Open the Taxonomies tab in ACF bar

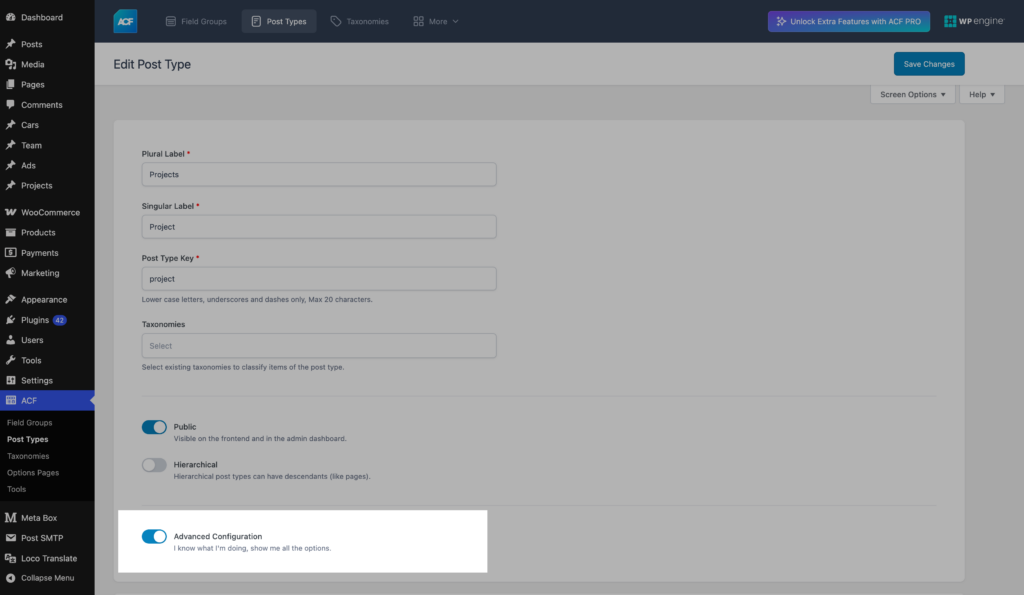coord(359,22)
